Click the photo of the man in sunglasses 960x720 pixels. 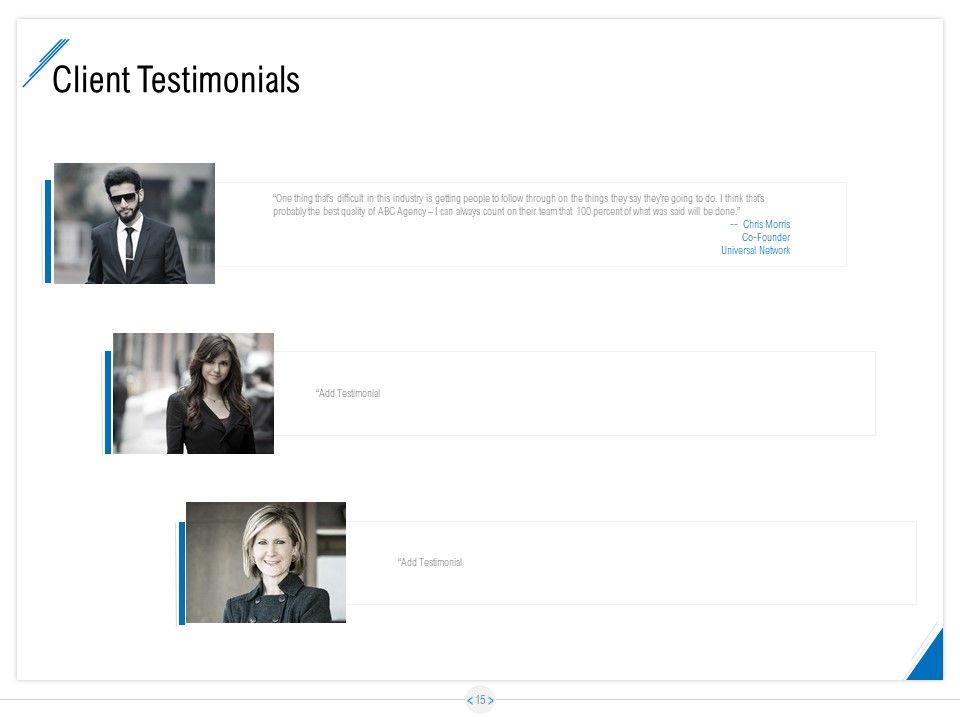134,223
